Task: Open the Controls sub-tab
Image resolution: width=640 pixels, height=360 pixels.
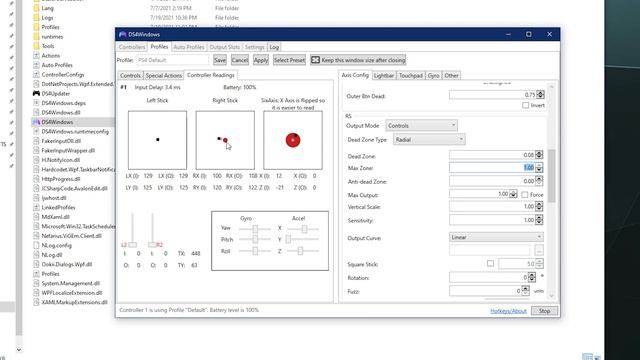Action: tap(130, 76)
